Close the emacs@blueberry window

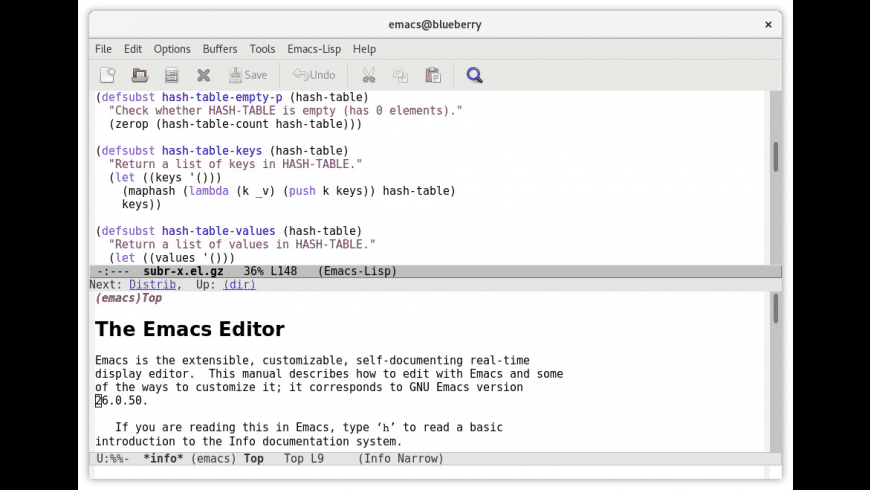[768, 24]
